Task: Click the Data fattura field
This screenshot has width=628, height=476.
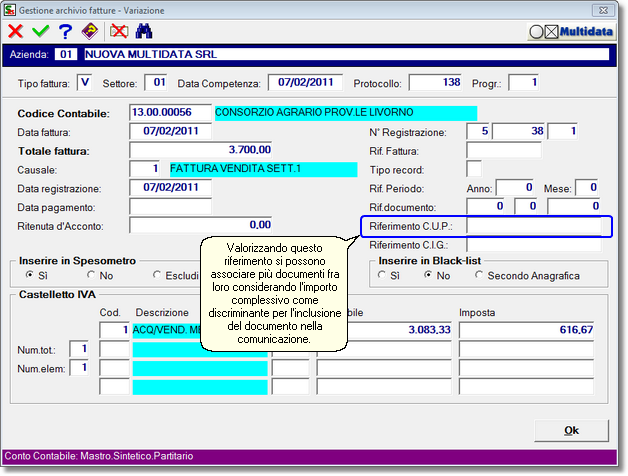Action: click(x=170, y=131)
